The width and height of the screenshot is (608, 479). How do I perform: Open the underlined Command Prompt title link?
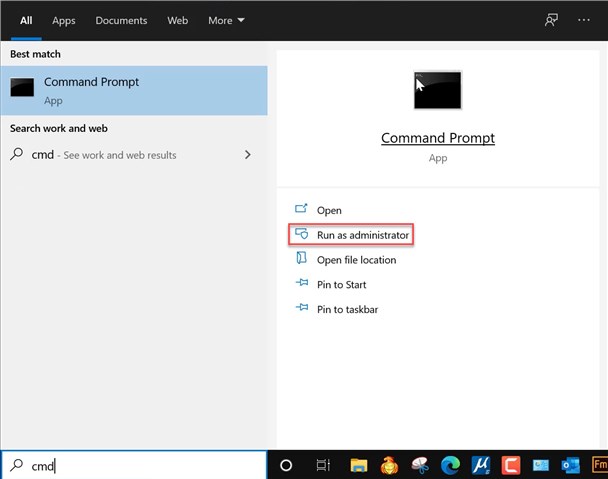[438, 138]
